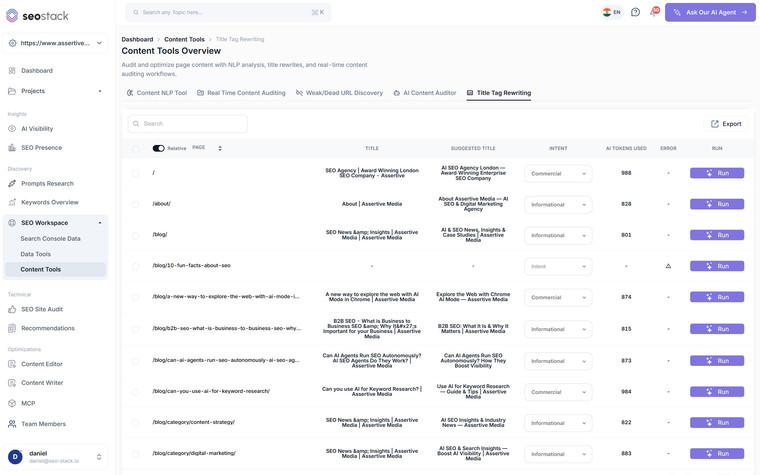Image resolution: width=760 pixels, height=475 pixels.
Task: Run title rewrite for category/digital-marketing row
Action: [716, 454]
